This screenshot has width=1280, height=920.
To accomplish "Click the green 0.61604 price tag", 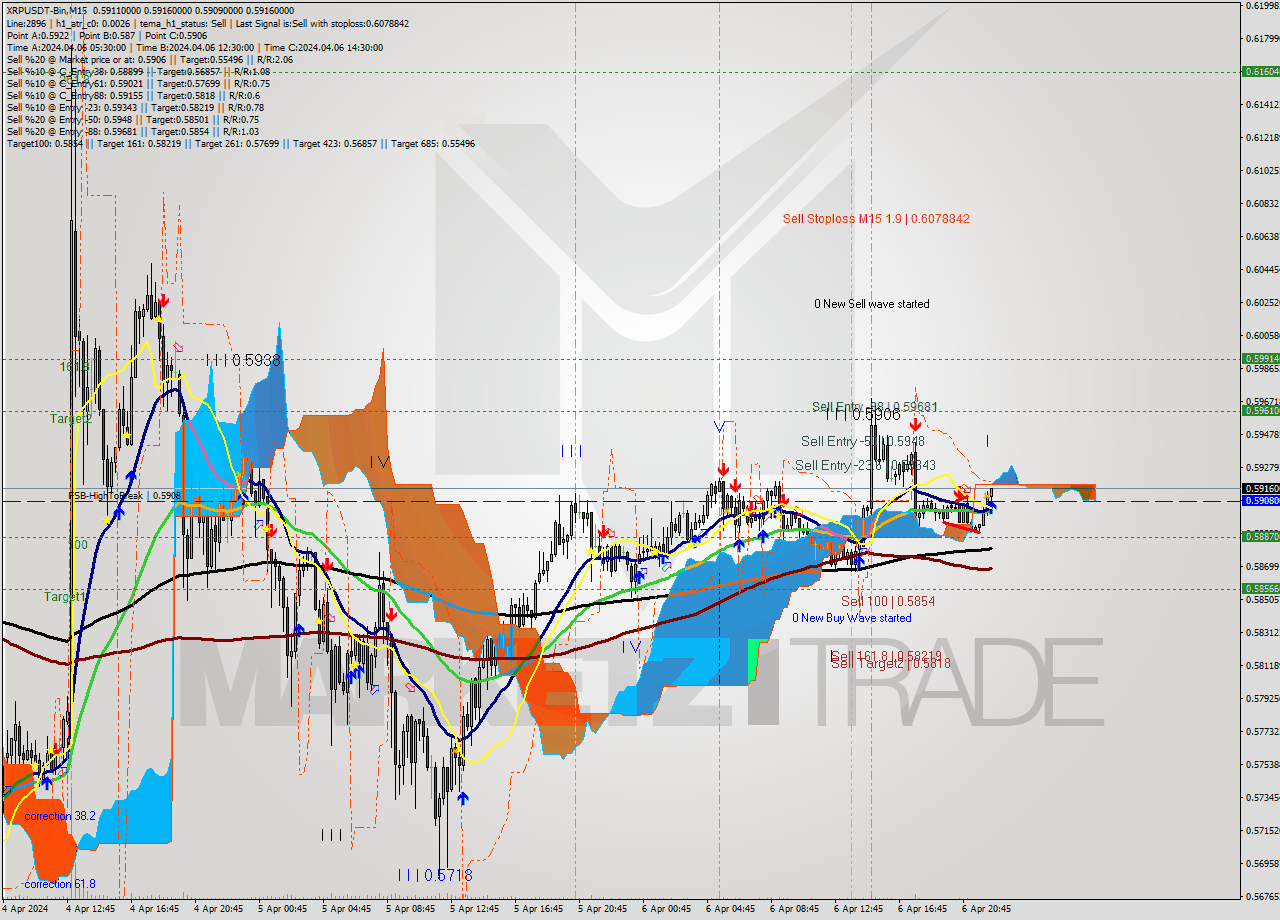I will [1260, 71].
